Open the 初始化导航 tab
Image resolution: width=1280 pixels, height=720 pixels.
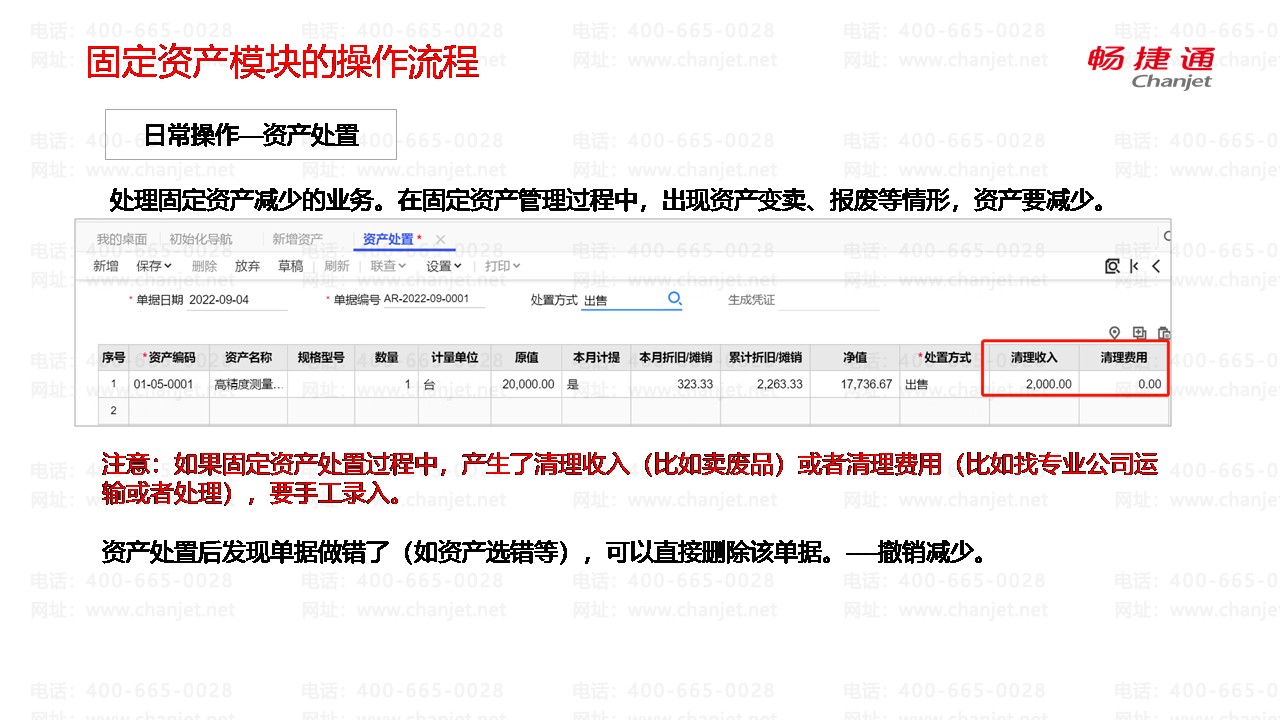tap(201, 239)
